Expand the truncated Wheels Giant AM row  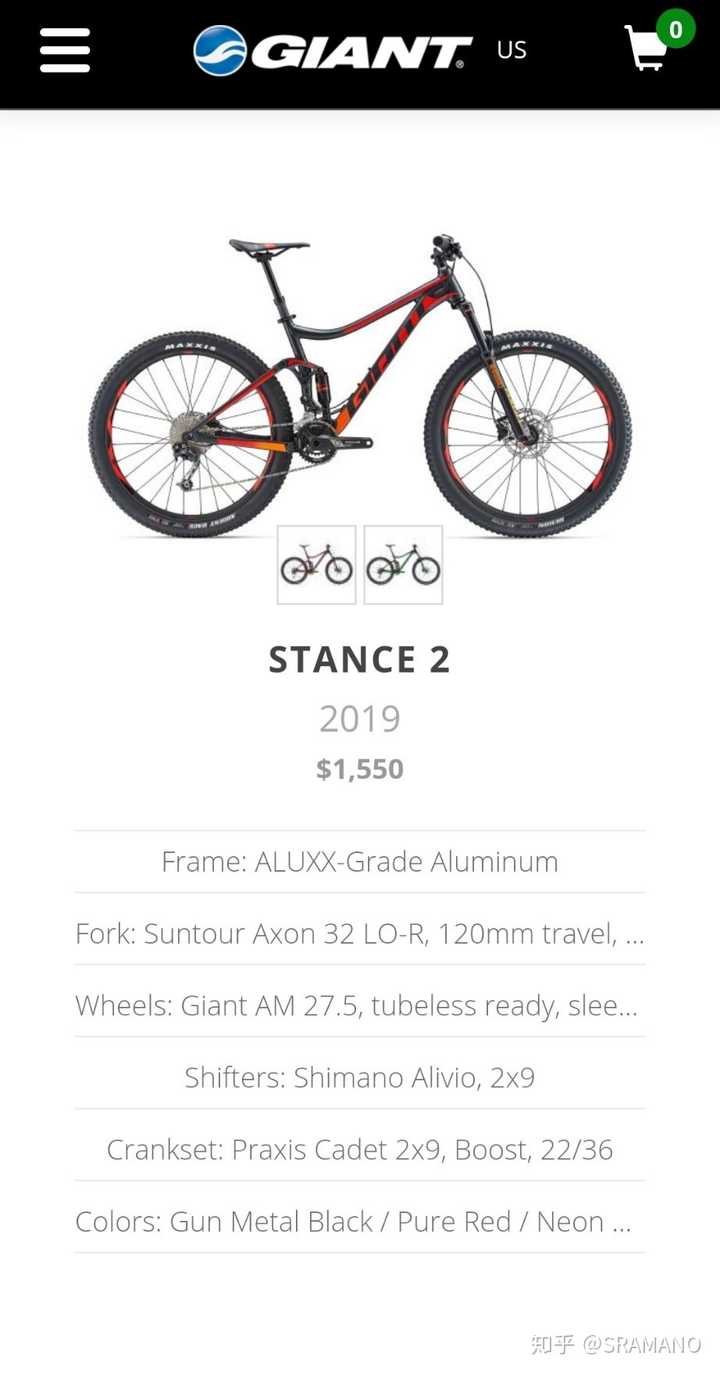pos(360,1006)
